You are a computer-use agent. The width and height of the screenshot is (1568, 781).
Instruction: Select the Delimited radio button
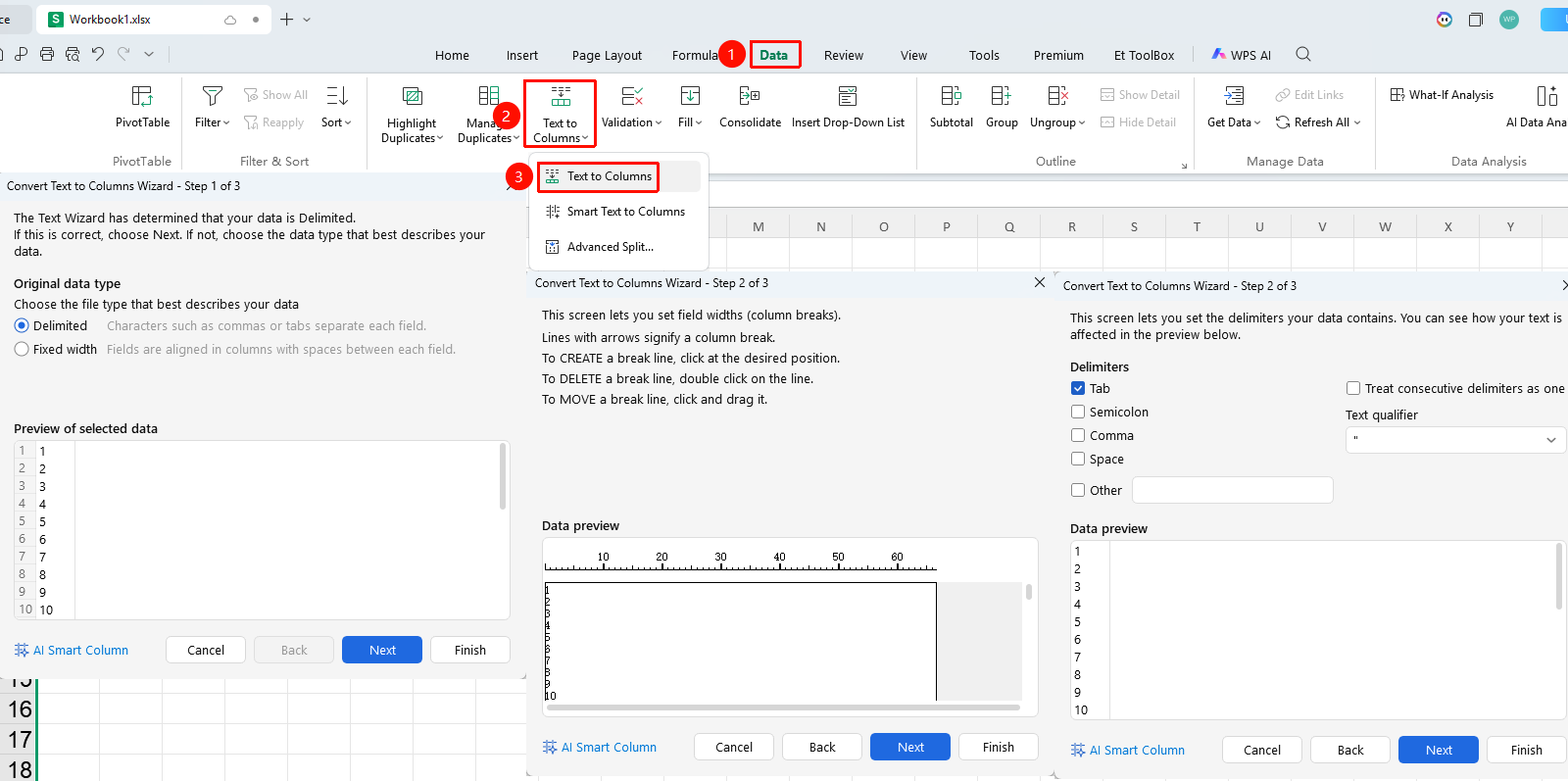(x=22, y=326)
